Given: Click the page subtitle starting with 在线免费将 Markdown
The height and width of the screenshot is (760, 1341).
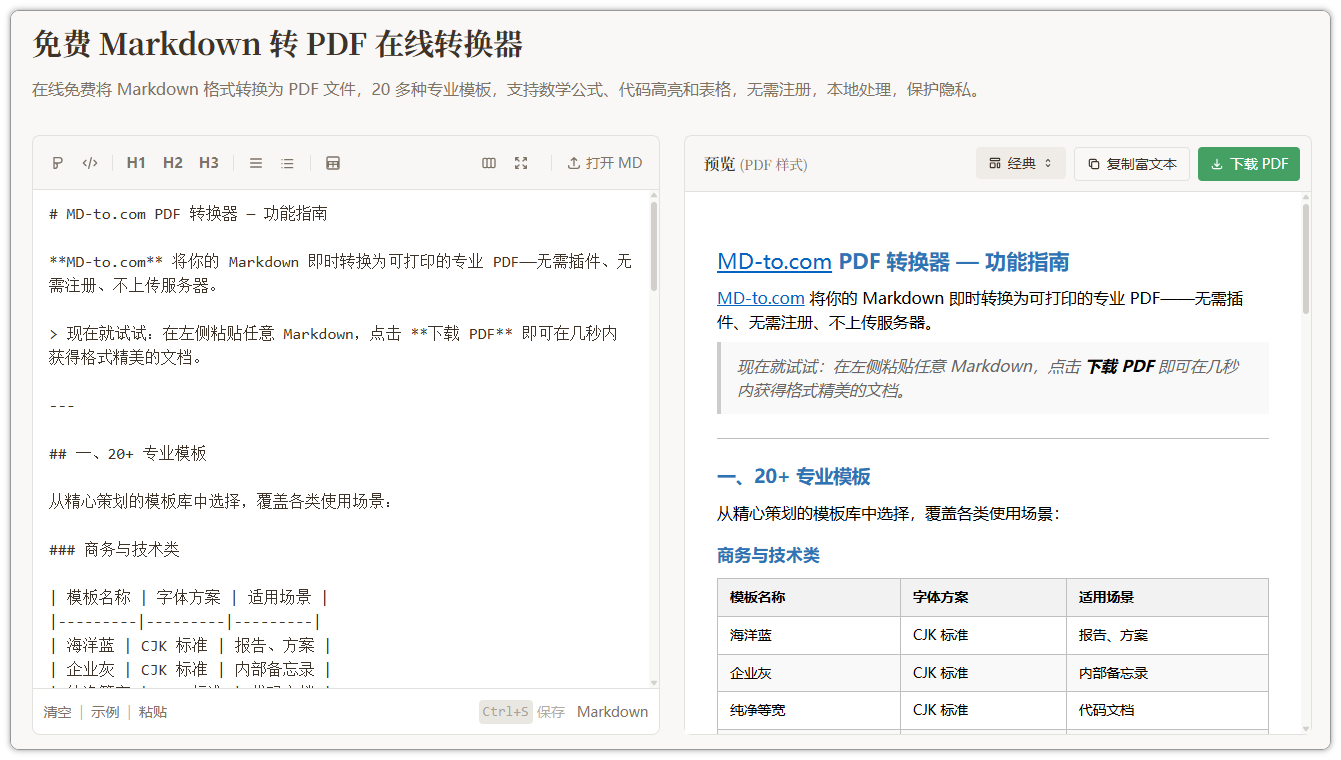Looking at the screenshot, I should (x=508, y=90).
